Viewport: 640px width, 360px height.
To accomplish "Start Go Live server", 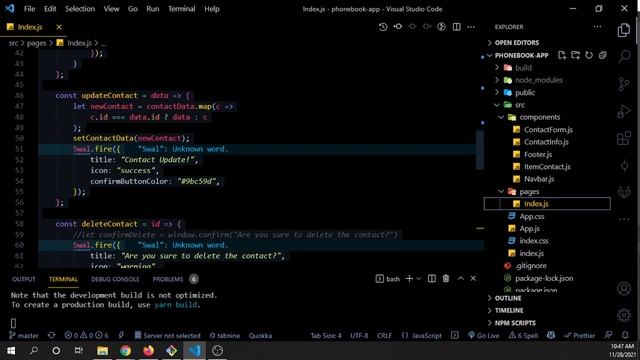I will (x=484, y=336).
